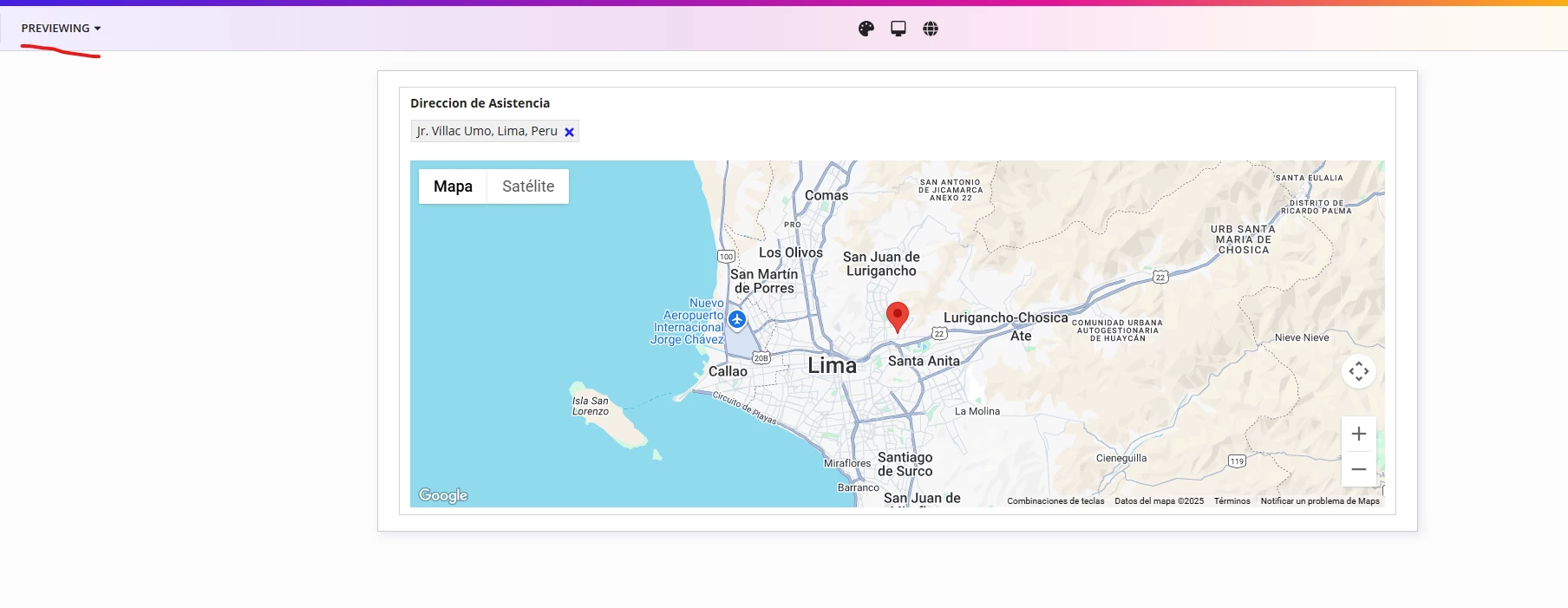The image size is (1568, 608).
Task: Click San Martín de Porres label
Action: tap(764, 281)
